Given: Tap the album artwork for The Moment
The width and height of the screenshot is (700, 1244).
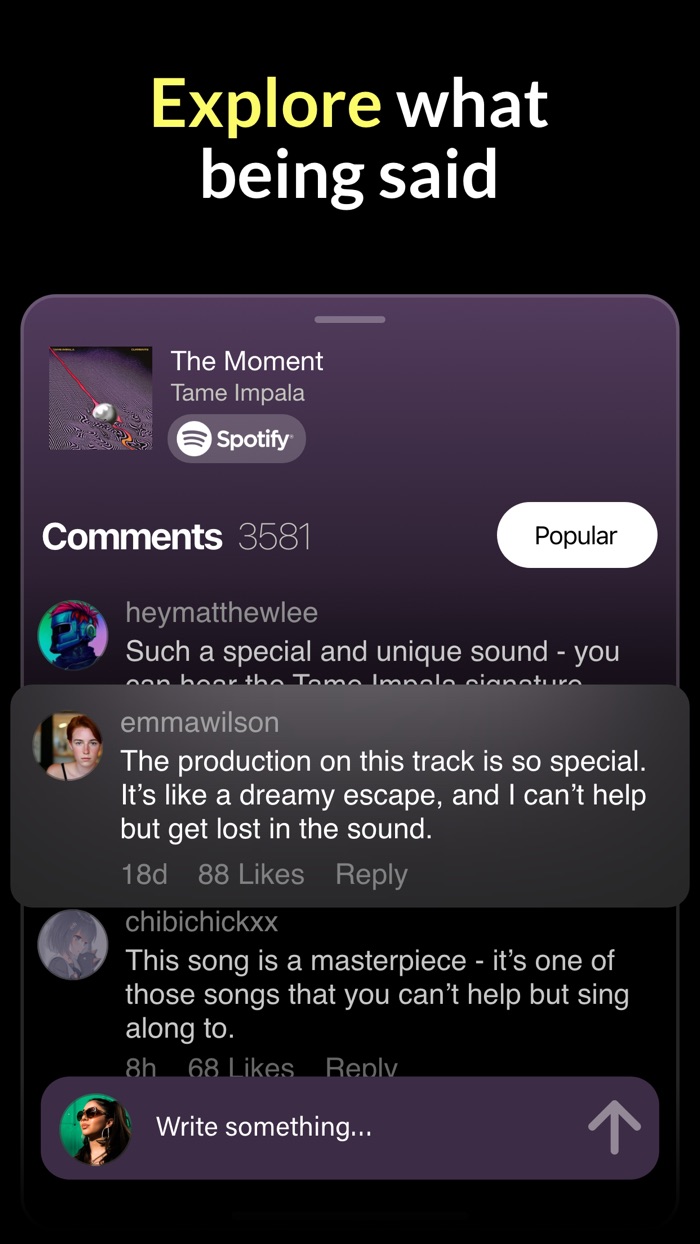Looking at the screenshot, I should [100, 396].
